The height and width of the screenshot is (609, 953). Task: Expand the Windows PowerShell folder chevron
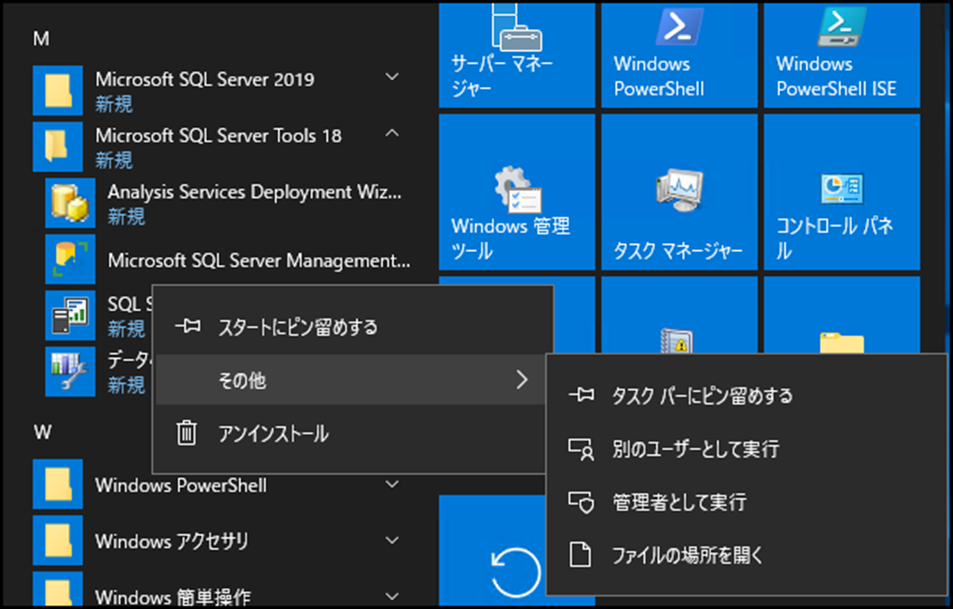(393, 484)
